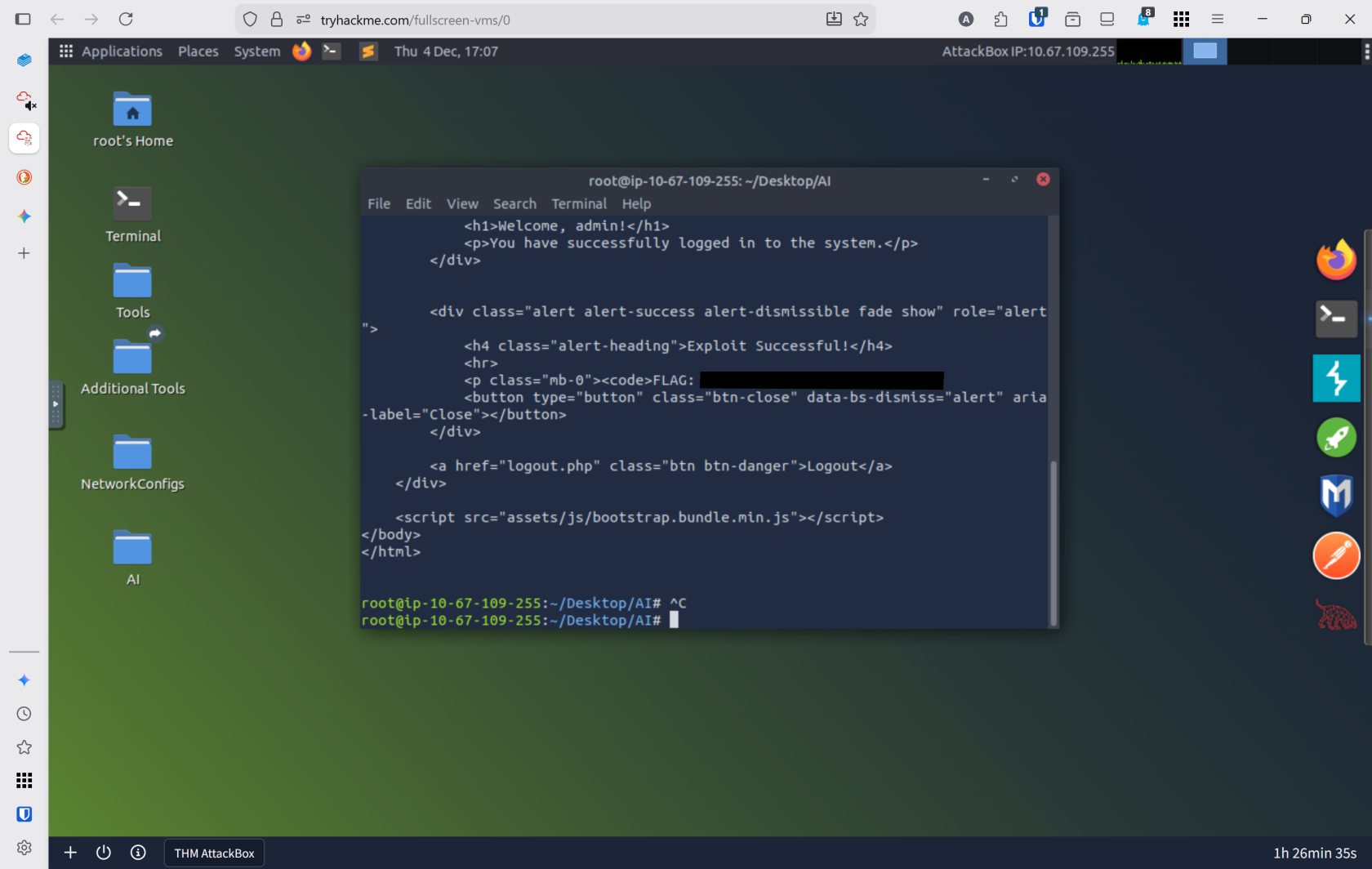Open the grid apps icon in browser toolbar
This screenshot has height=869, width=1372.
tap(1181, 20)
